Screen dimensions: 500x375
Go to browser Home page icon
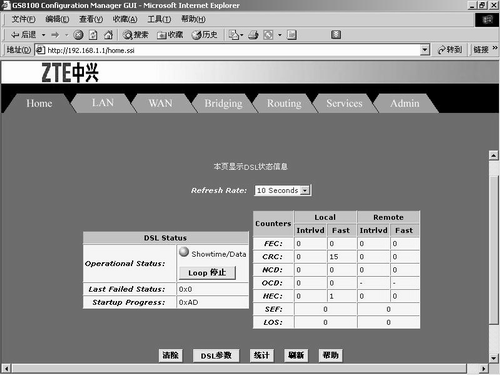click(108, 35)
